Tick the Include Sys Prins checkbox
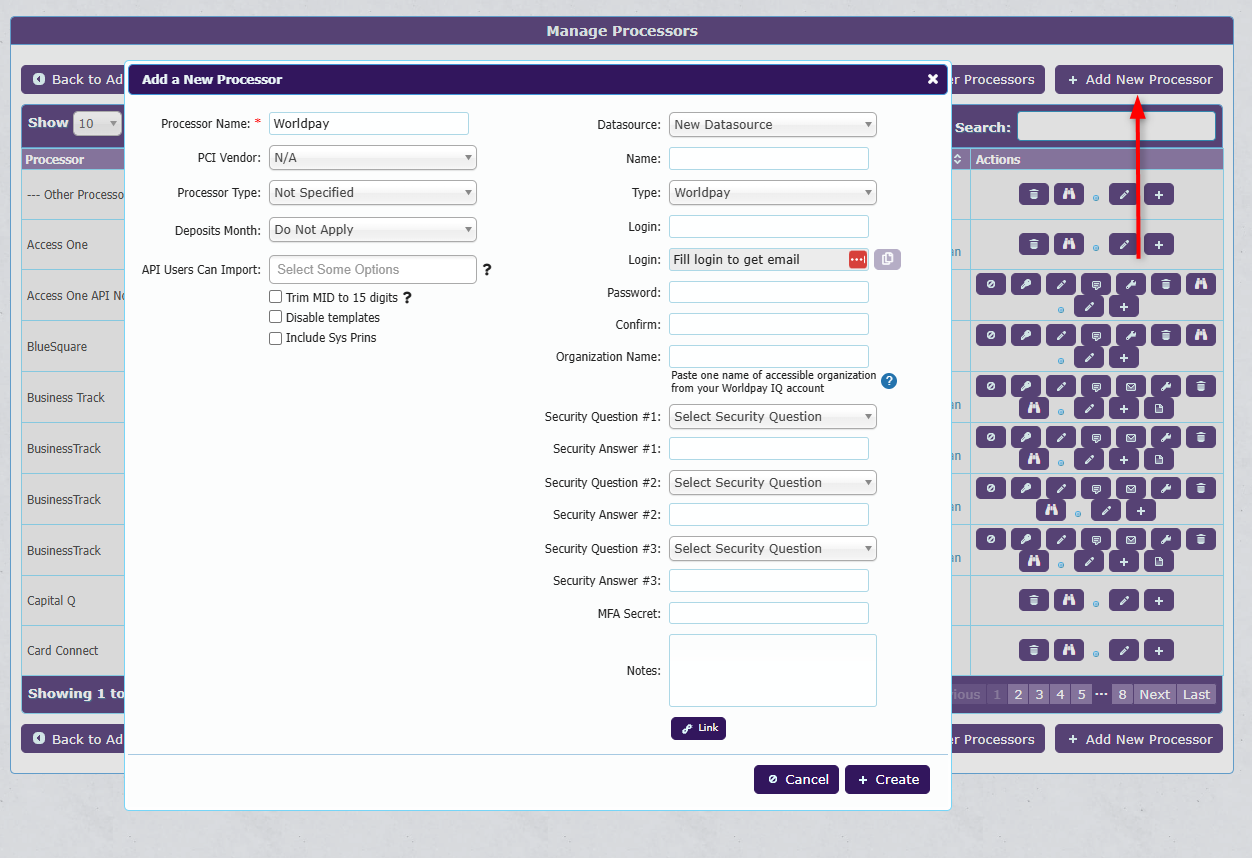This screenshot has height=858, width=1252. (x=275, y=338)
